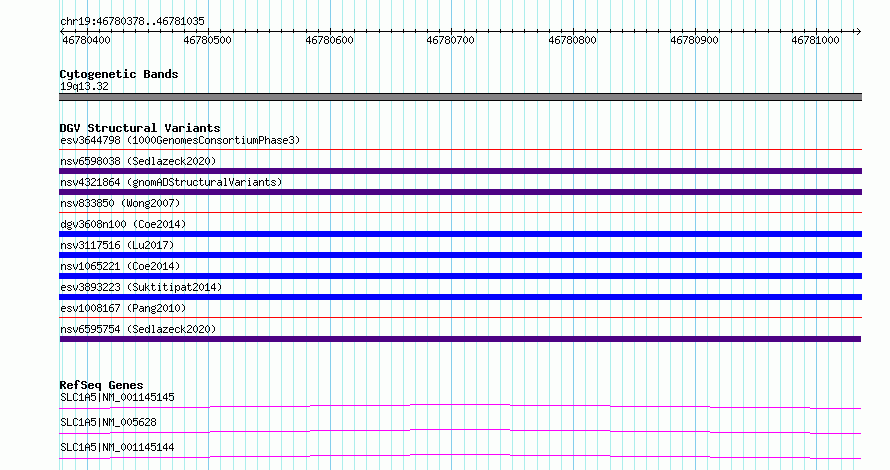Open the nsv4321864 gnomADStructuralVariants label
The width and height of the screenshot is (890, 470).
click(x=171, y=182)
